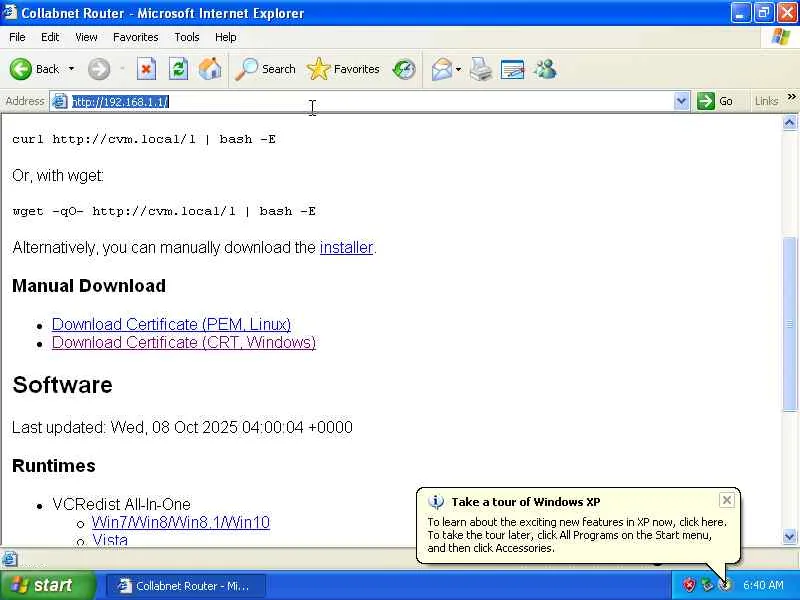Go back with the green Back arrow

tap(34, 69)
